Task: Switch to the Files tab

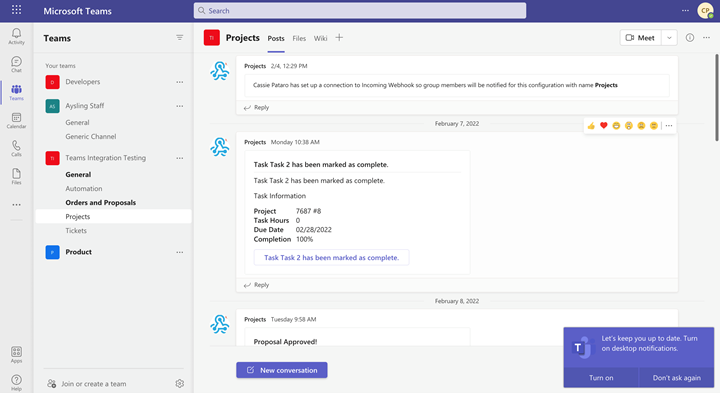Action: coord(299,39)
